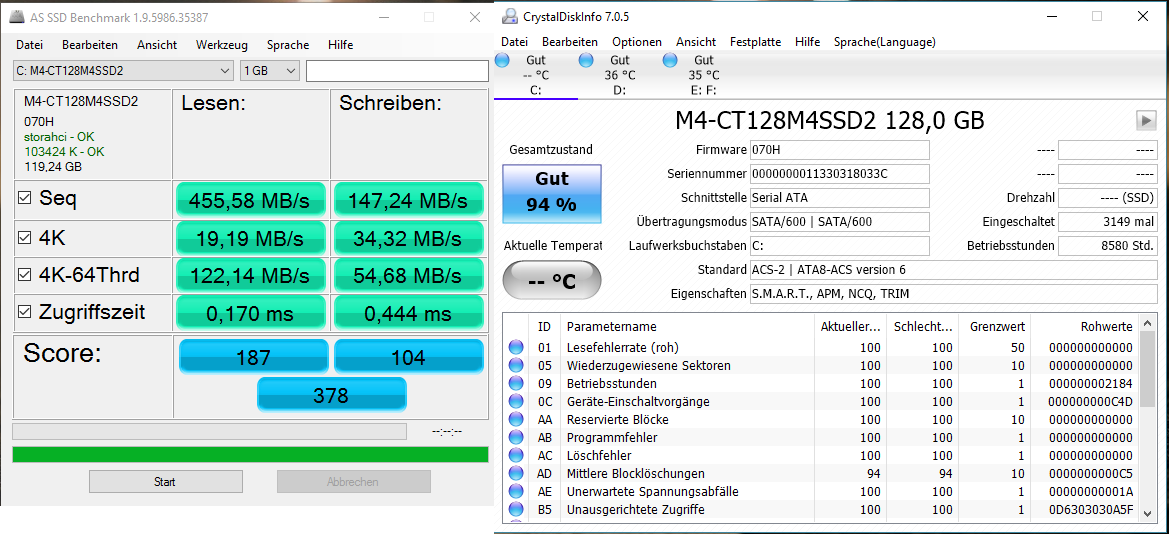This screenshot has height=535, width=1171.
Task: Click status orb for Löschfehler
Action: tap(516, 455)
